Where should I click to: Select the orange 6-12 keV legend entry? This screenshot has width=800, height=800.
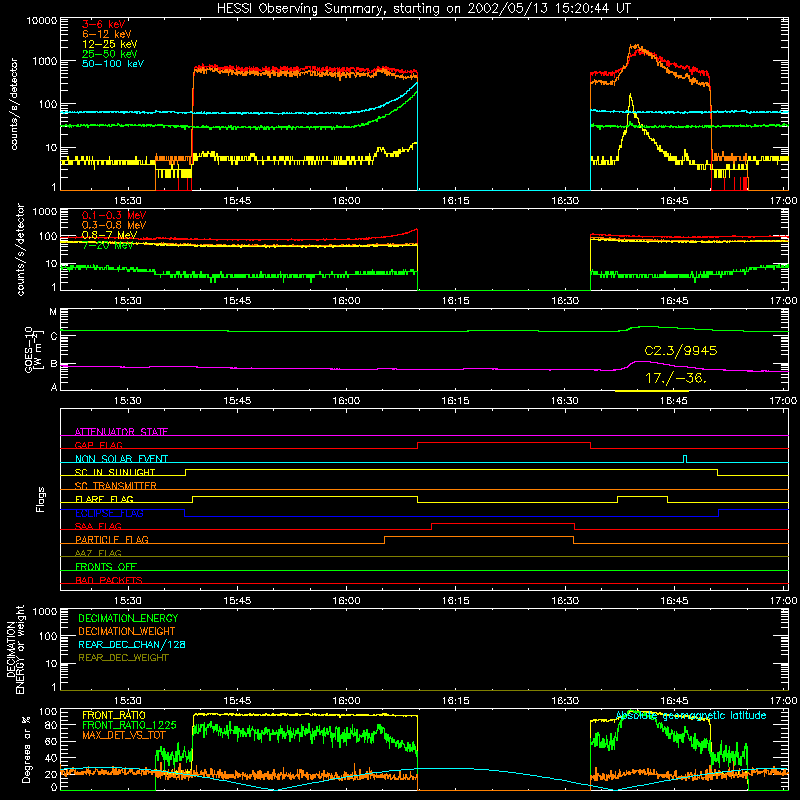click(107, 34)
